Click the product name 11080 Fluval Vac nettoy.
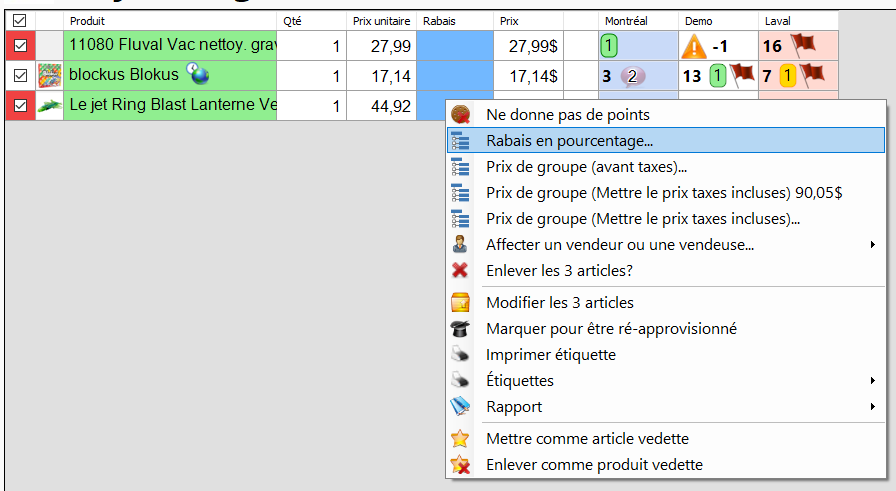The height and width of the screenshot is (491, 896). [173, 45]
